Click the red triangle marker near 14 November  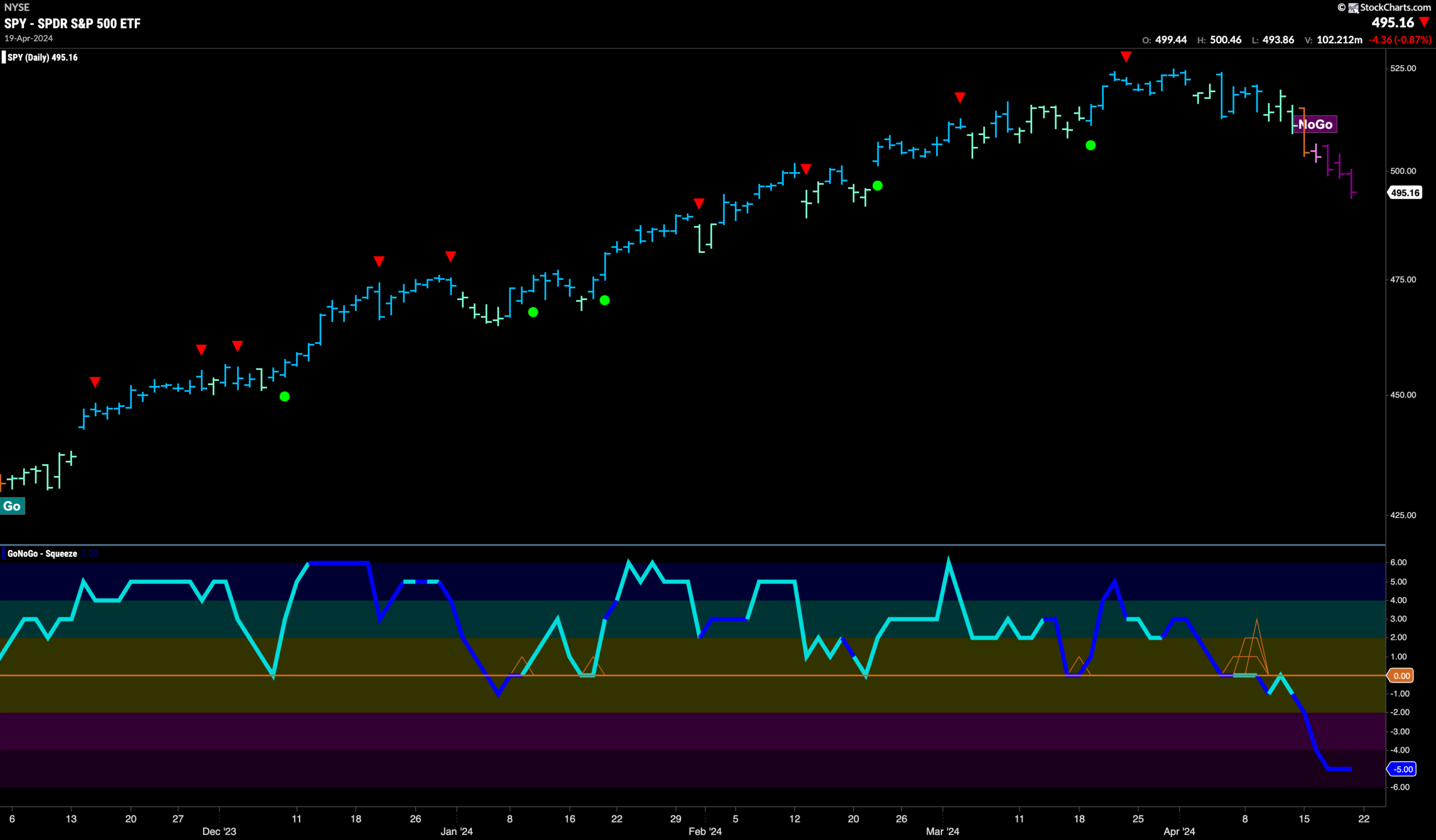95,382
